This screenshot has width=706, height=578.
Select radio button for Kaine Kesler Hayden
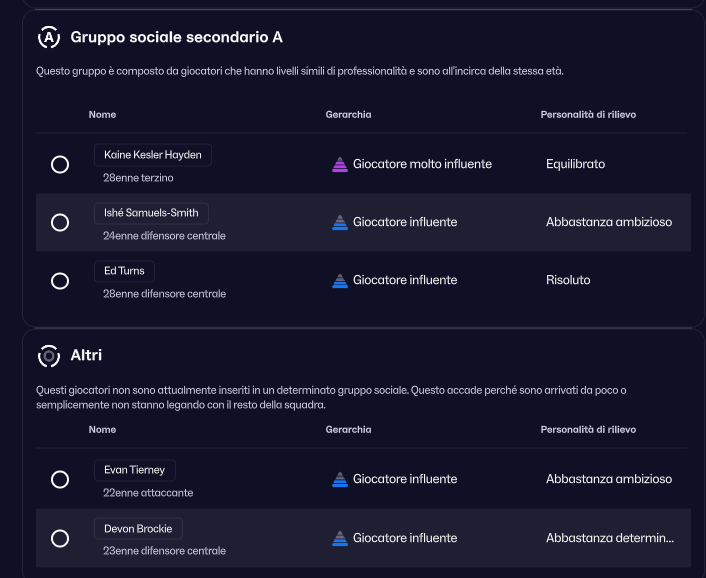coord(60,164)
